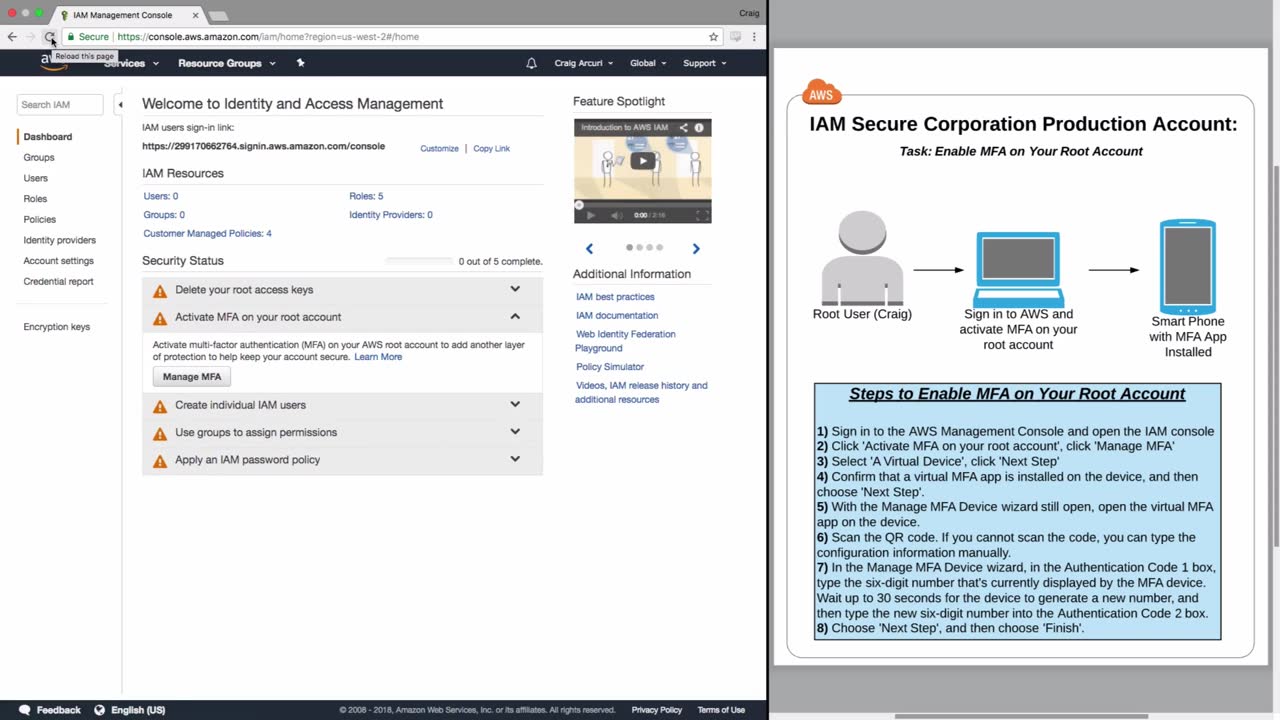The image size is (1280, 720).
Task: Click the globe icon for language
Action: (x=99, y=710)
